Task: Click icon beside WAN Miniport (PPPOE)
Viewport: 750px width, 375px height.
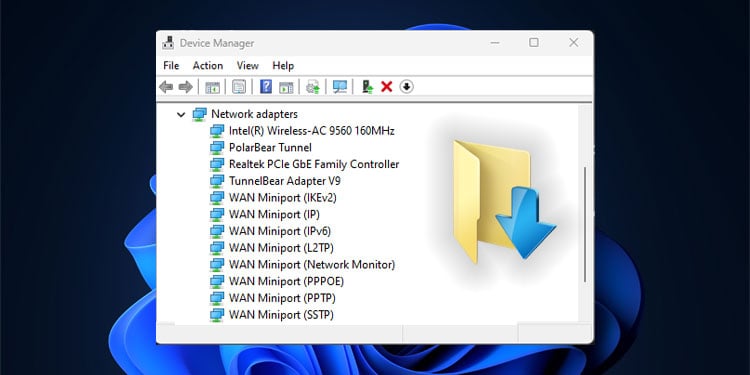Action: point(217,281)
